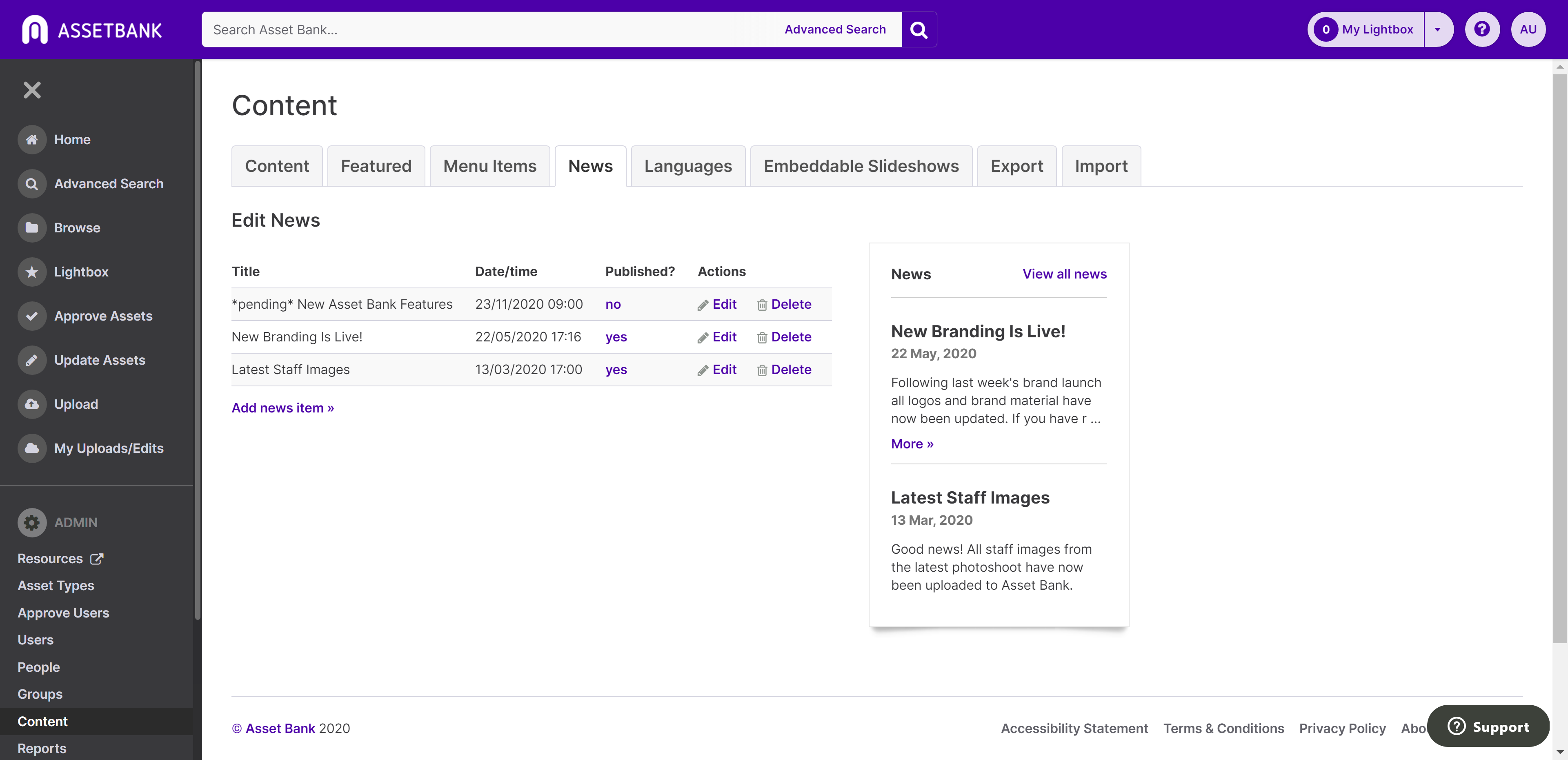
Task: Click the Admin gear icon
Action: click(x=32, y=522)
